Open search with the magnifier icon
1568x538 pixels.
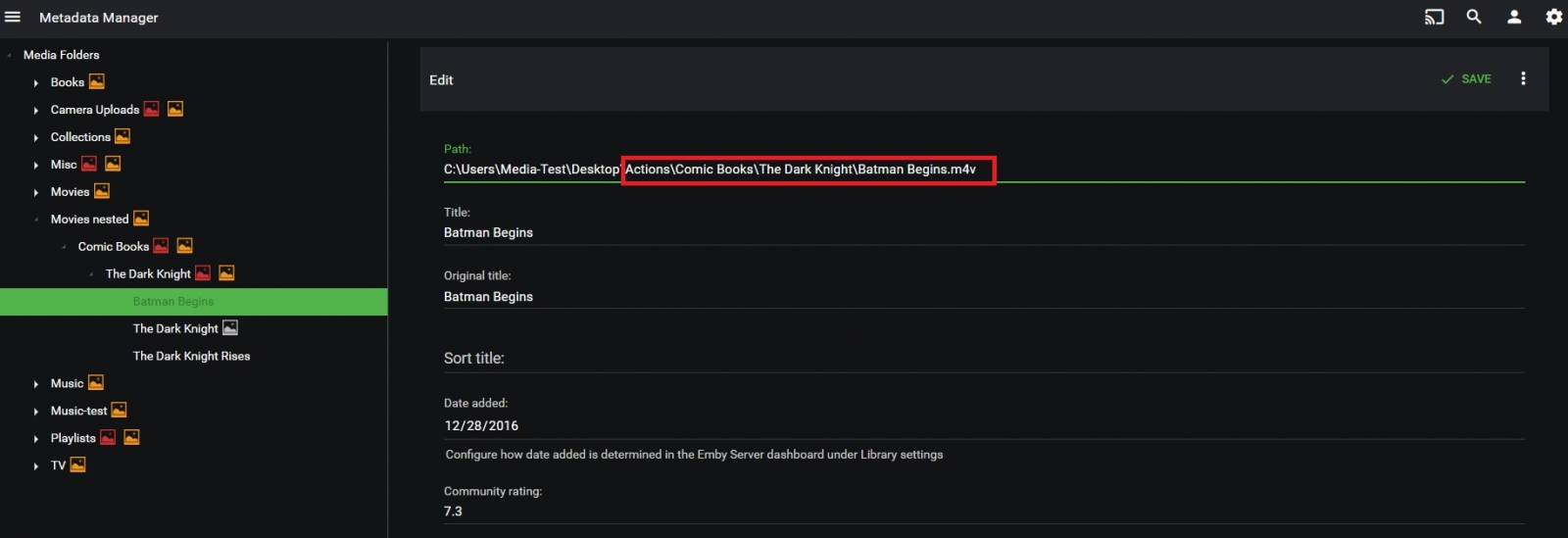(1474, 17)
